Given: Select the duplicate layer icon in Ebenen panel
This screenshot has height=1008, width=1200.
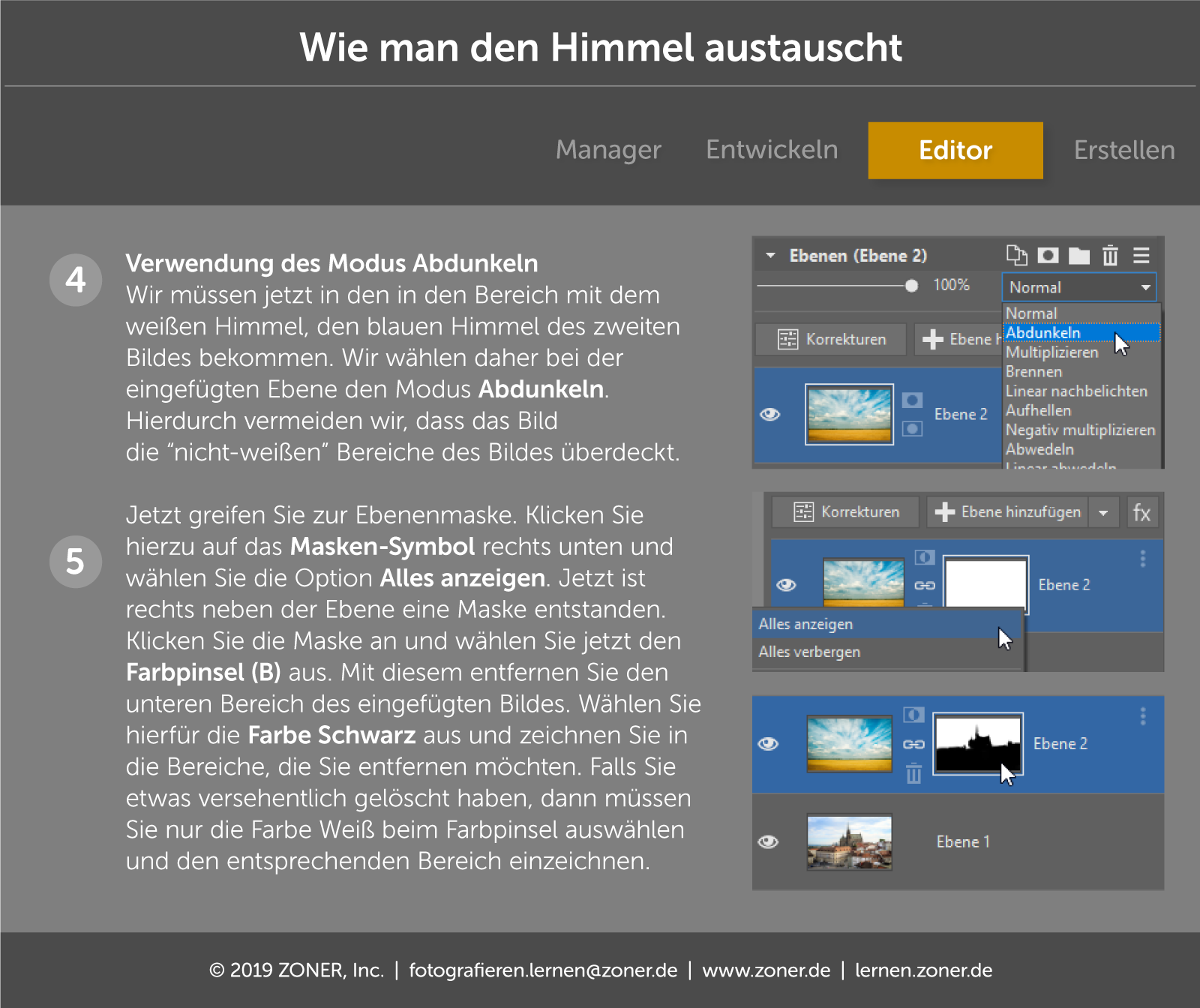Looking at the screenshot, I should (x=1016, y=255).
